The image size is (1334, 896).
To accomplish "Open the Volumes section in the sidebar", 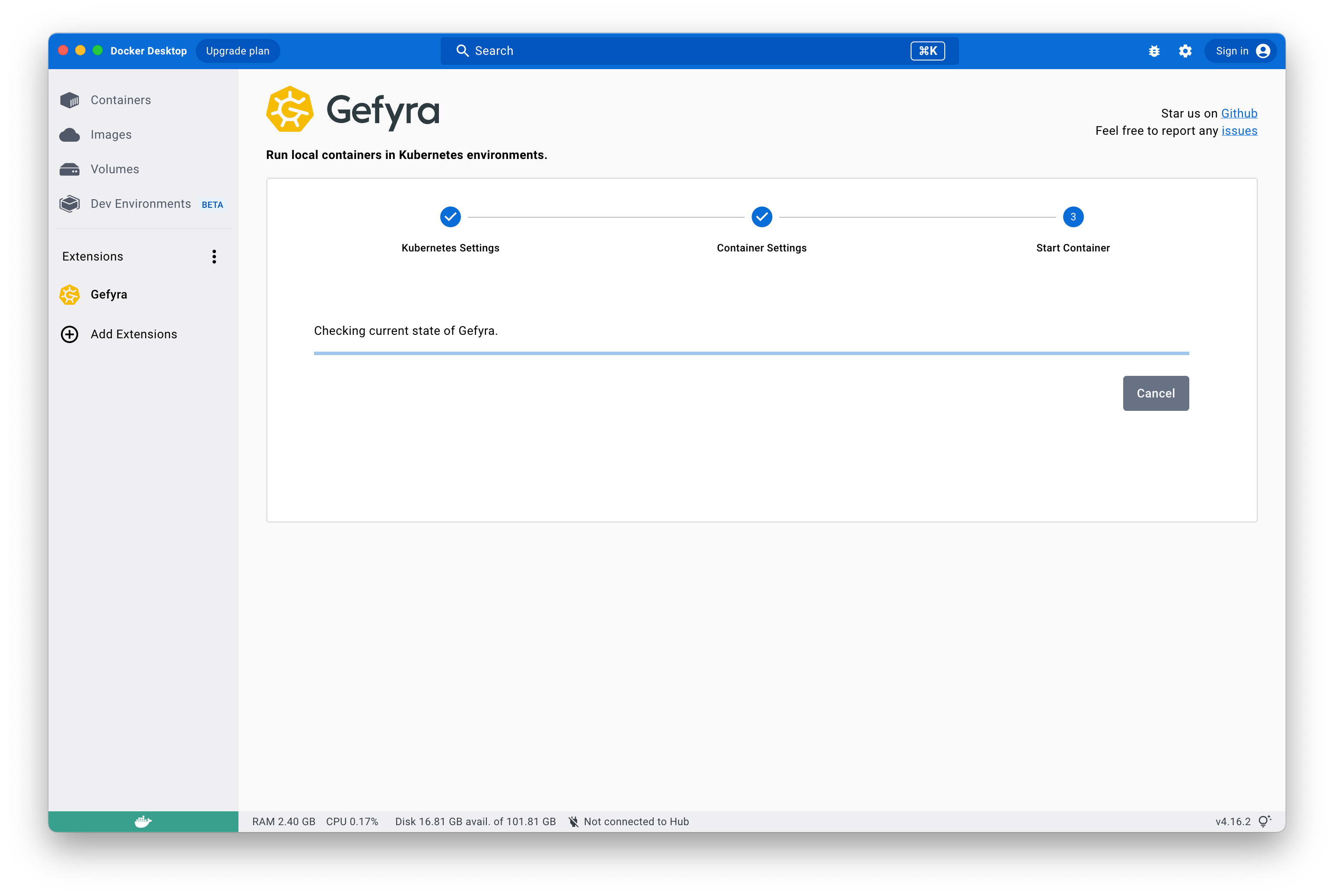I will (114, 168).
